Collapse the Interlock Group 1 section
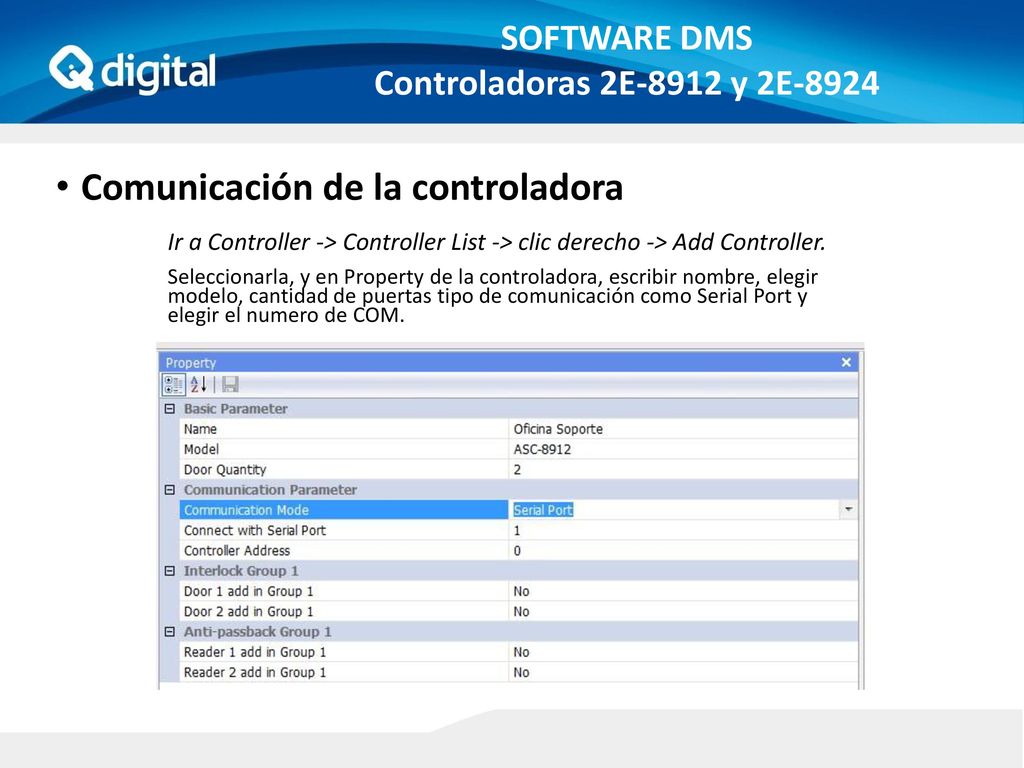This screenshot has width=1024, height=768. pyautogui.click(x=170, y=571)
